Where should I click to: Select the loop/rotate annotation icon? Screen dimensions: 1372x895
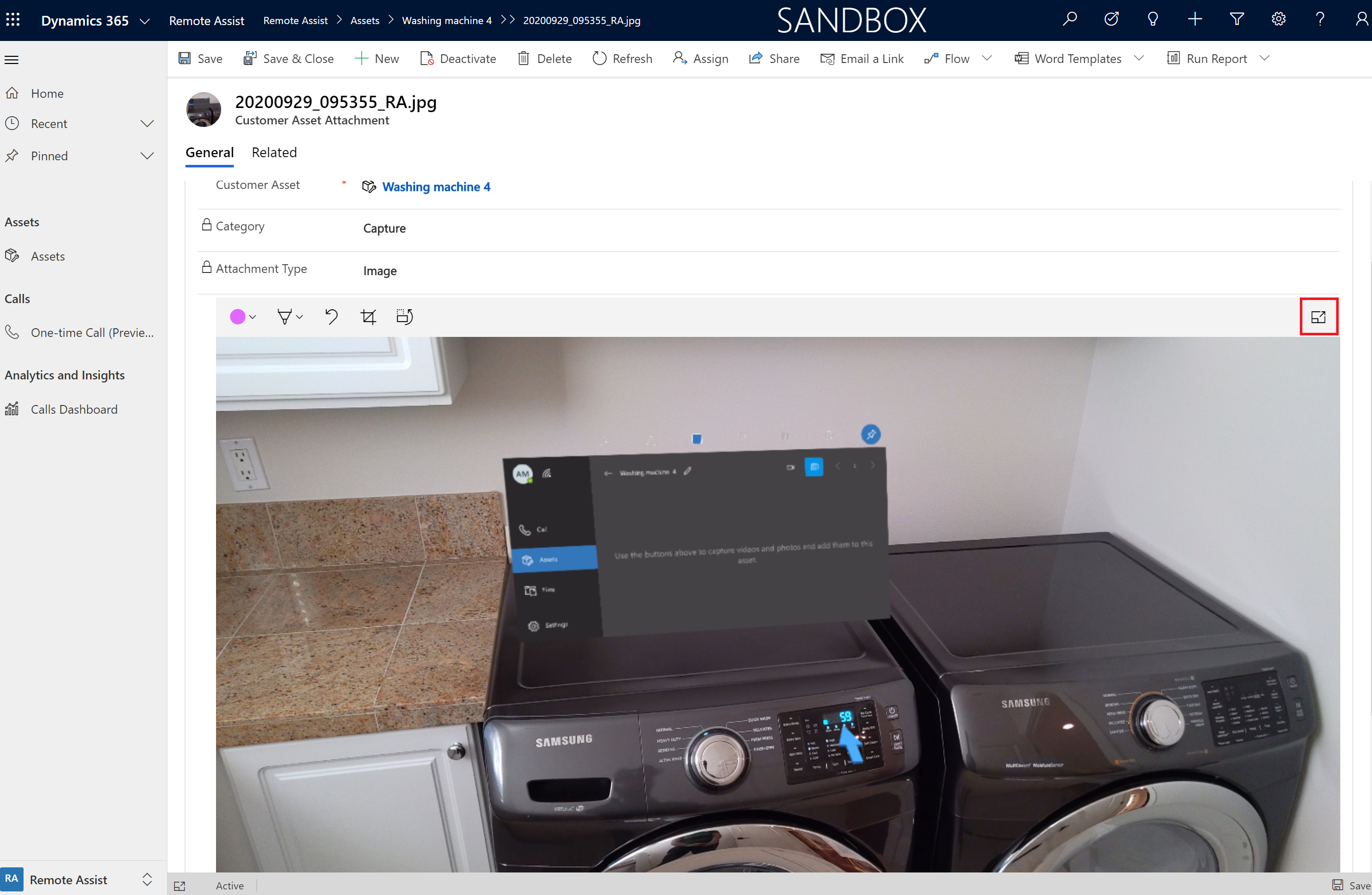coord(404,317)
